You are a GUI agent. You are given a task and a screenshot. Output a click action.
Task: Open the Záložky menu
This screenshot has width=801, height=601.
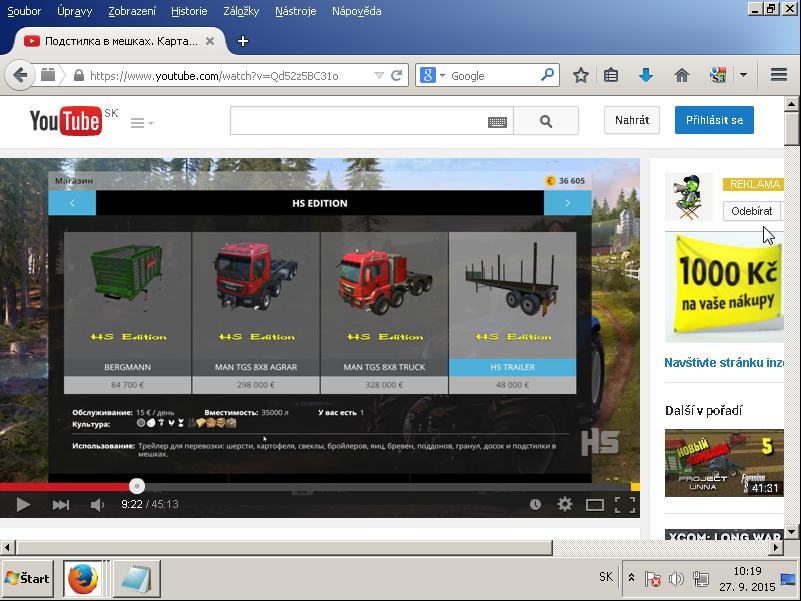239,11
